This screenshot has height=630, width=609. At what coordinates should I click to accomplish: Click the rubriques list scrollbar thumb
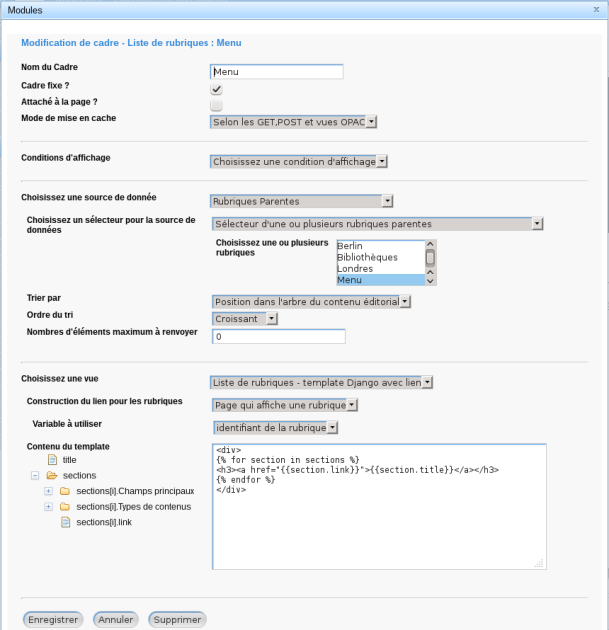[430, 258]
